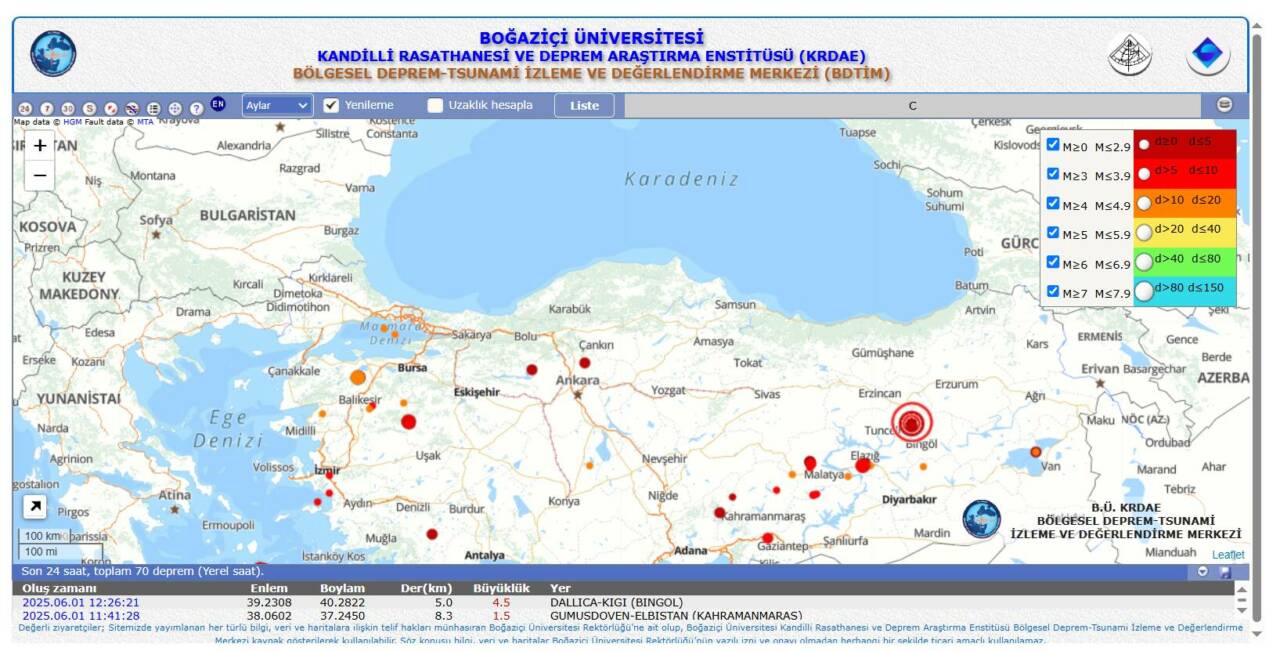1280x651 pixels.
Task: Collapse the earthquake list panel arrow
Action: 1203,572
